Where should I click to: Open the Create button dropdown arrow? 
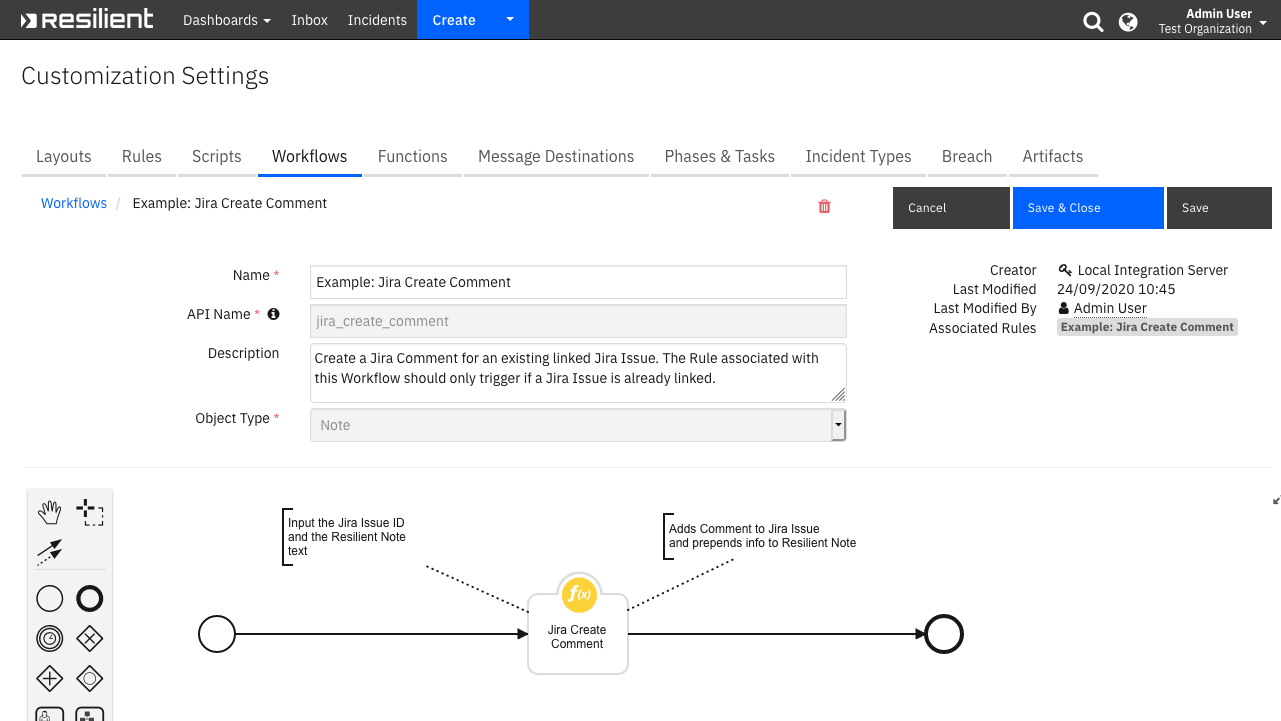(510, 20)
